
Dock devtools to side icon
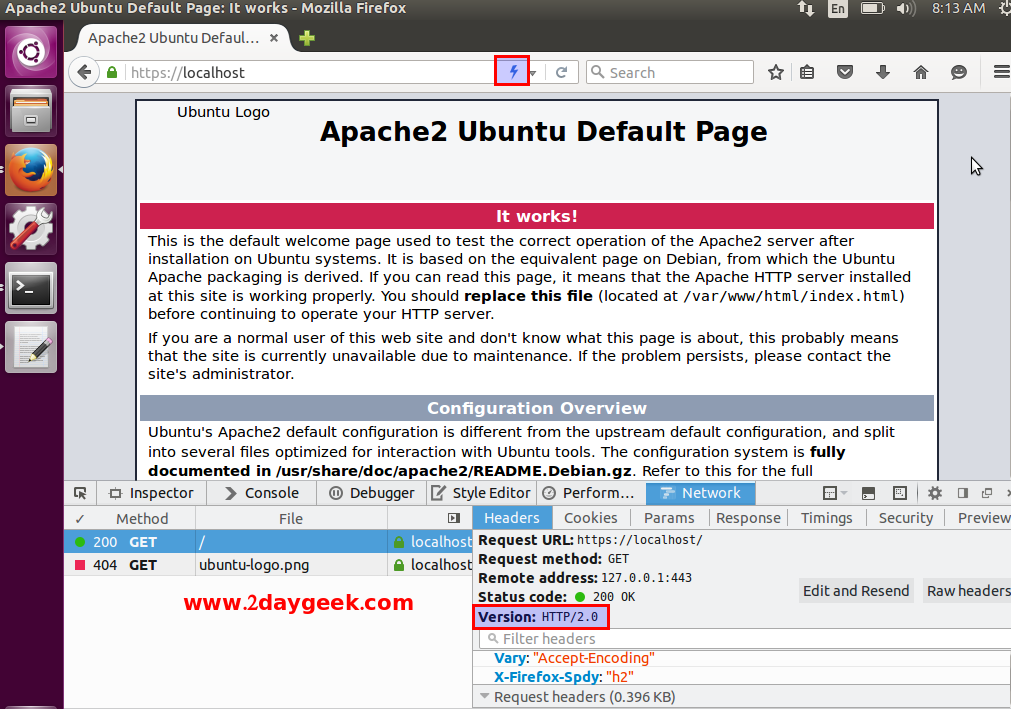pos(963,493)
